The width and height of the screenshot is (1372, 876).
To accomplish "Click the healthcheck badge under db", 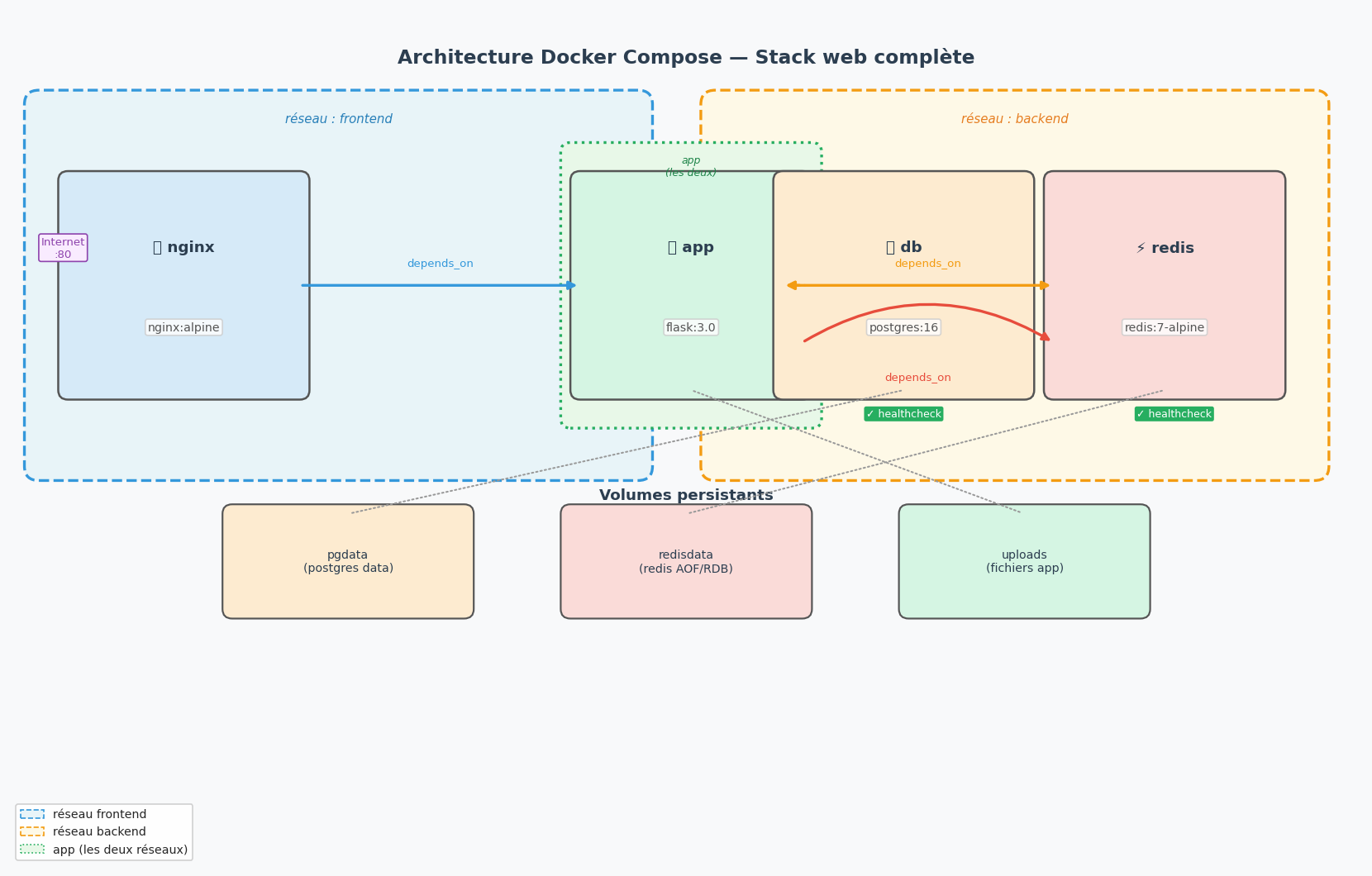I will pos(903,414).
